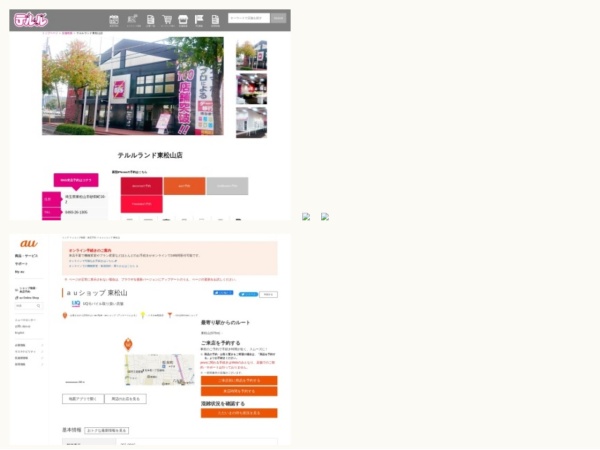Click the gray search button in the header
This screenshot has height=450, width=600.
(279, 18)
